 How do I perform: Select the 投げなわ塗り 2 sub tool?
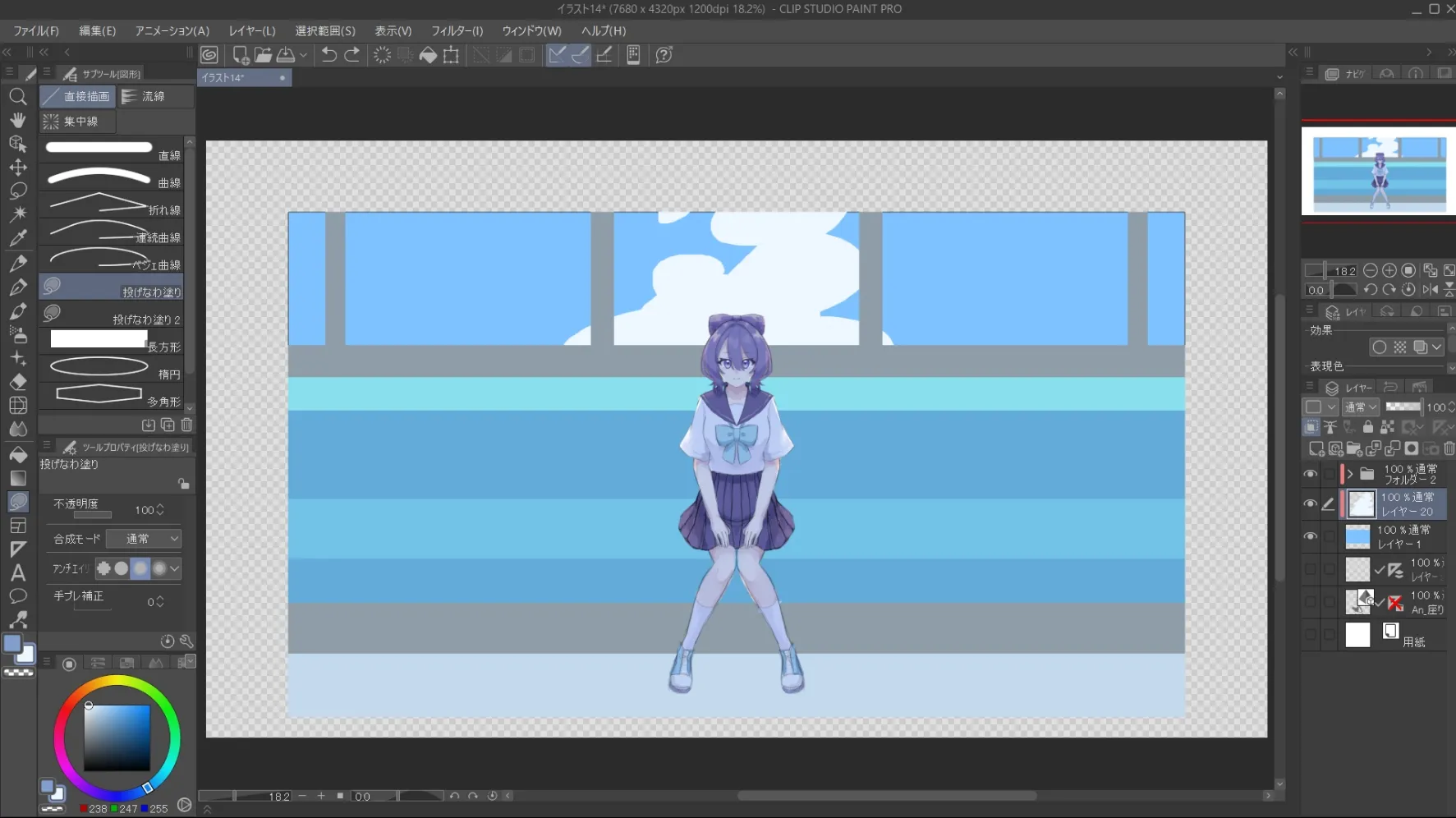[112, 314]
